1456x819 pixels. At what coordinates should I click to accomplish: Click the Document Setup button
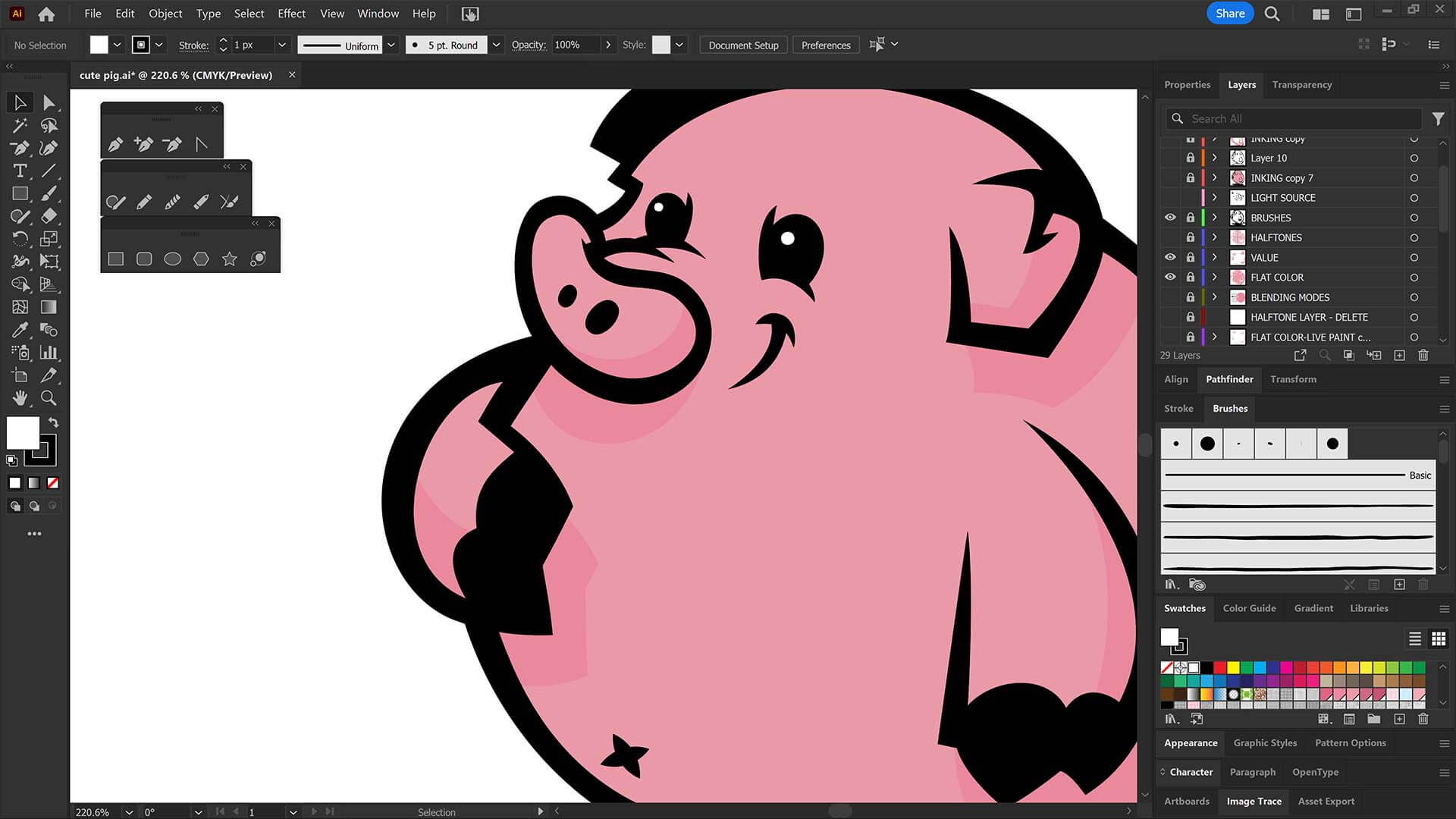pyautogui.click(x=743, y=45)
